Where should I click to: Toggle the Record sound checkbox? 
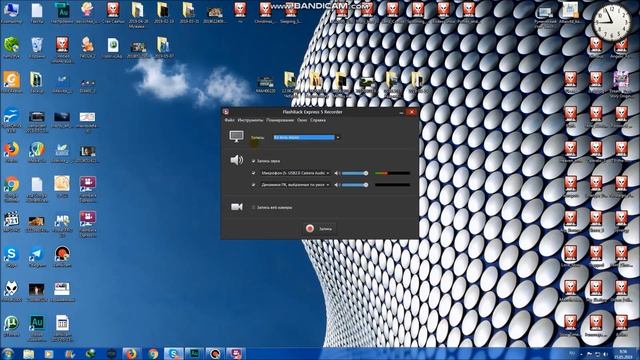(253, 161)
